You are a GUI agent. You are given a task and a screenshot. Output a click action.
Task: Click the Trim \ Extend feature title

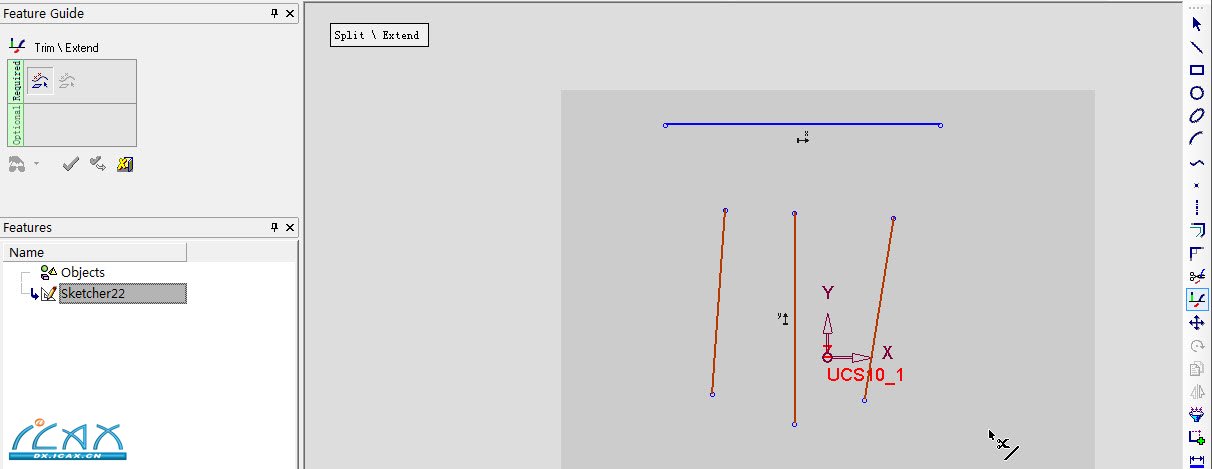coord(66,47)
